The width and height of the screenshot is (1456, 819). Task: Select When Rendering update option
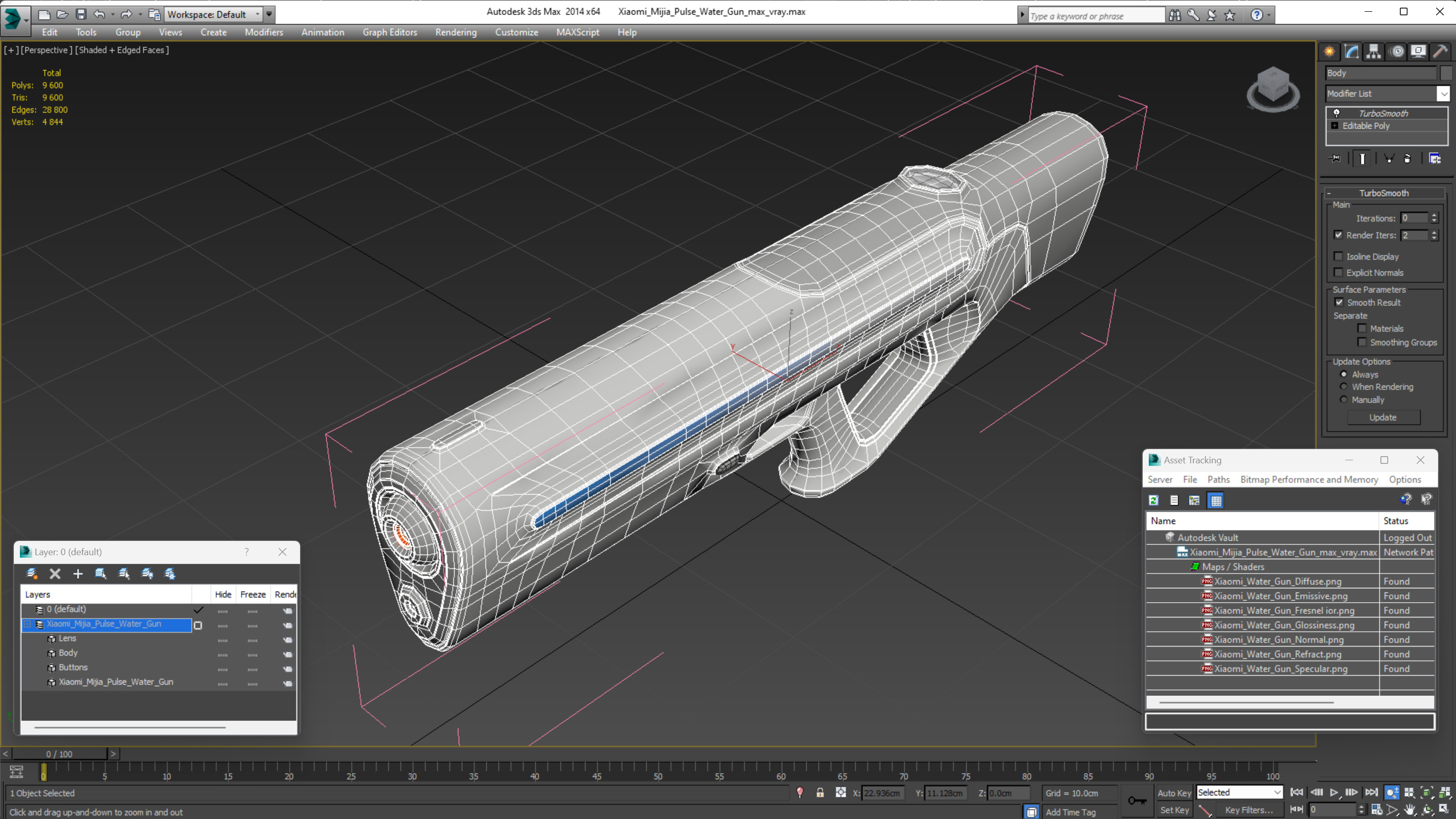[1344, 387]
